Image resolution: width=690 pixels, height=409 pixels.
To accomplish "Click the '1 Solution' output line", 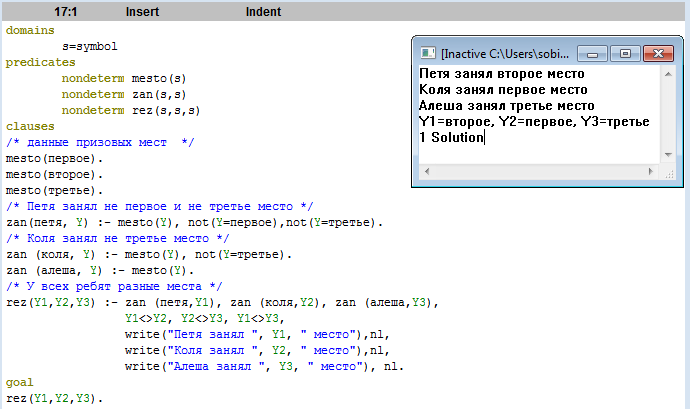I will pyautogui.click(x=451, y=137).
